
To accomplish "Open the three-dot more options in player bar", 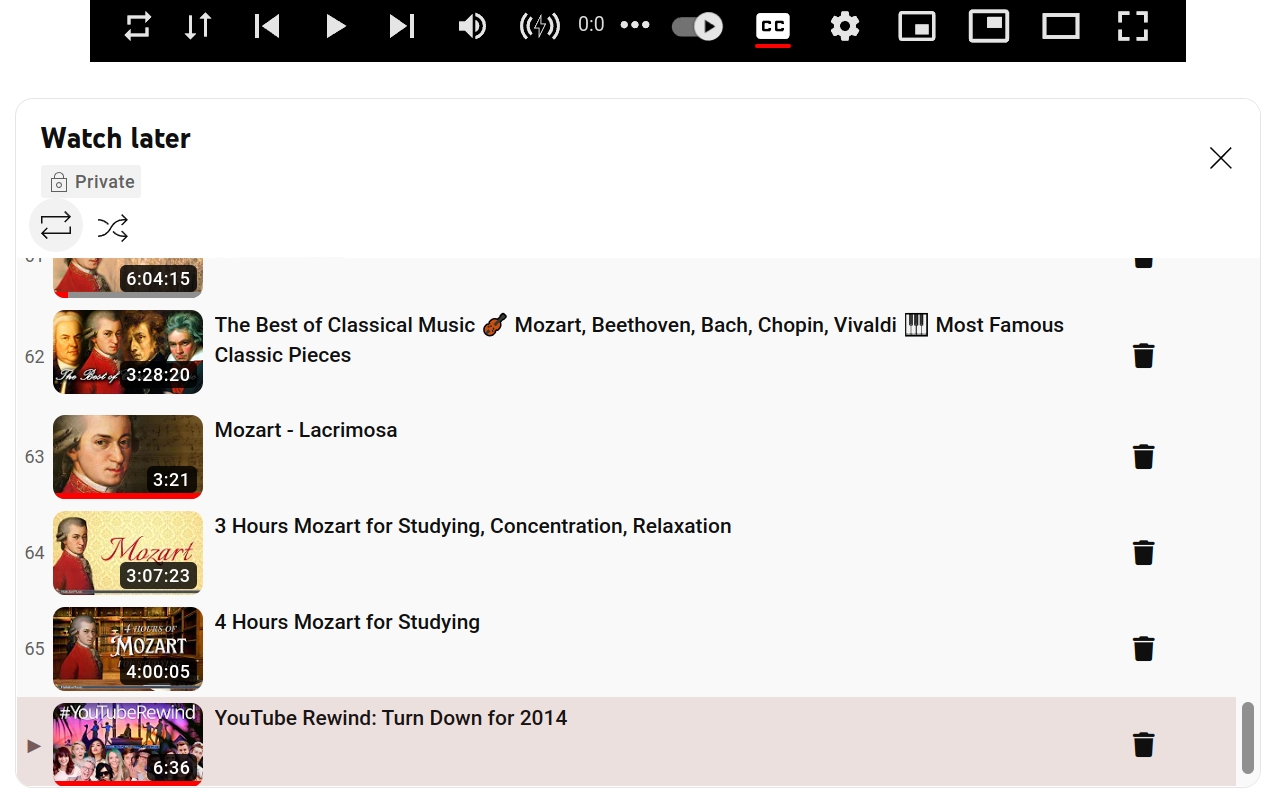I will coord(635,25).
